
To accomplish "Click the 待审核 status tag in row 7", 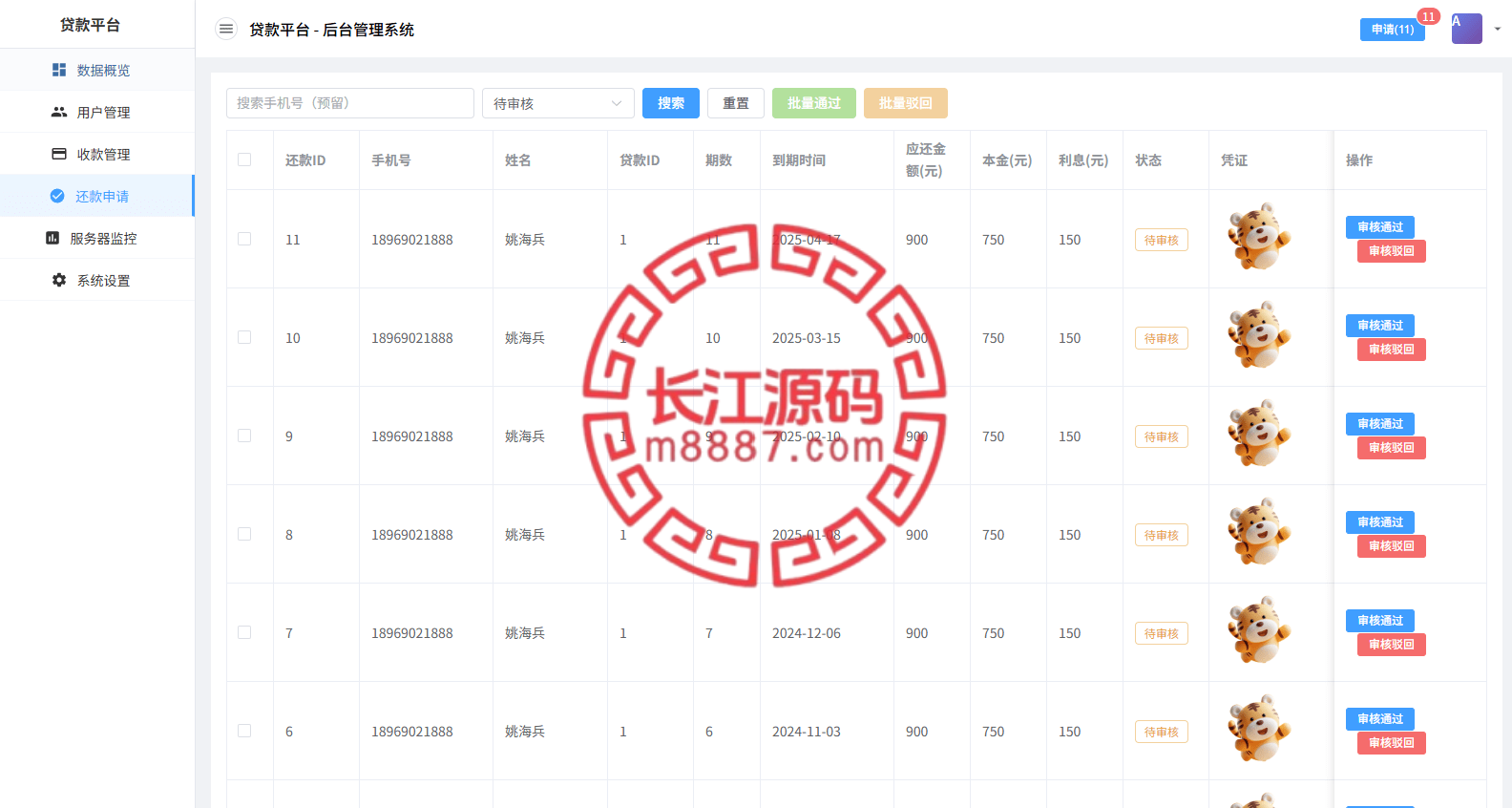I will pos(1162,633).
